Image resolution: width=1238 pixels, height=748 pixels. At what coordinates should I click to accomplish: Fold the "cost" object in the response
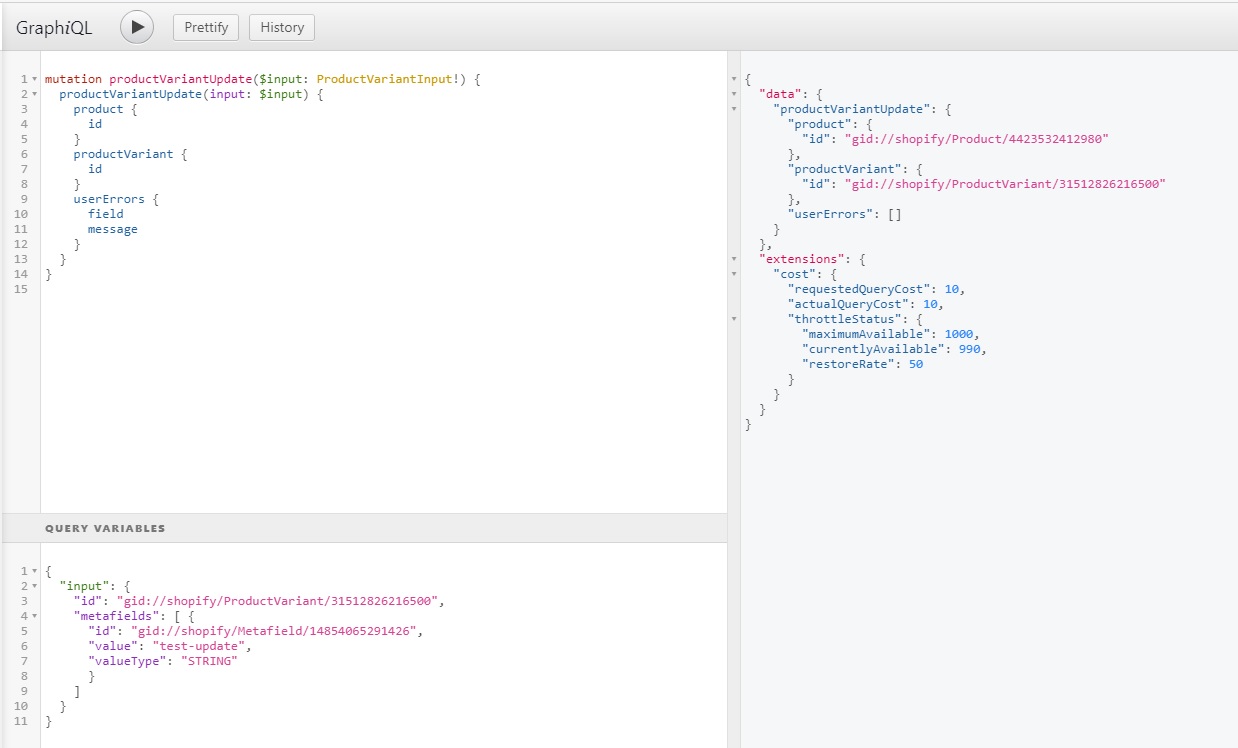coord(735,274)
